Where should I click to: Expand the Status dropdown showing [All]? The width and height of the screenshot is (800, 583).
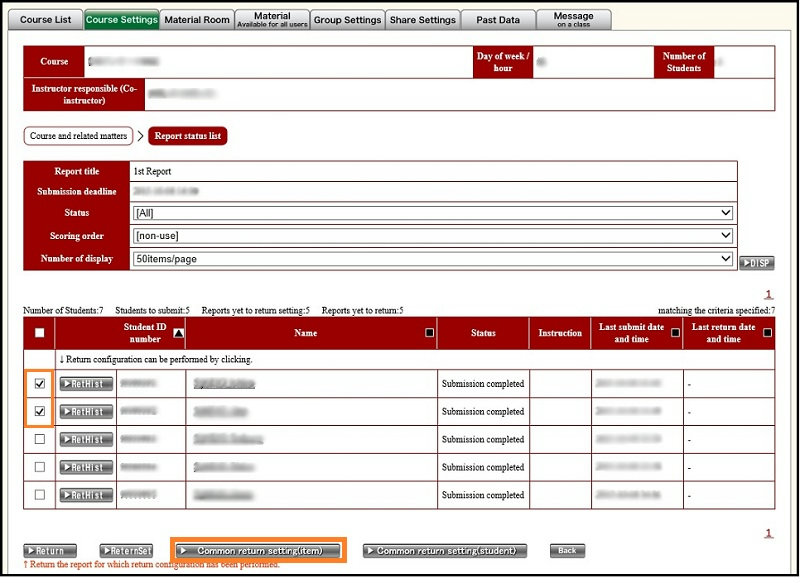(432, 213)
